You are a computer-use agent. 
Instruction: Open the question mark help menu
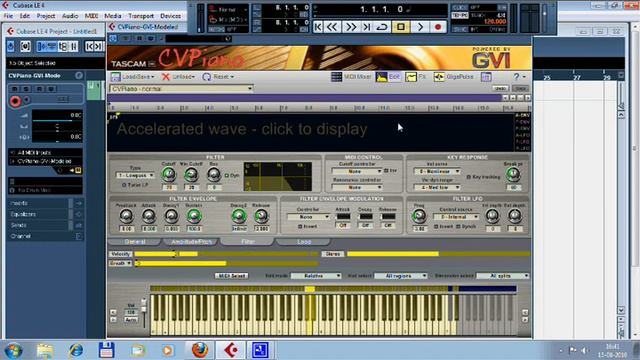click(x=519, y=77)
